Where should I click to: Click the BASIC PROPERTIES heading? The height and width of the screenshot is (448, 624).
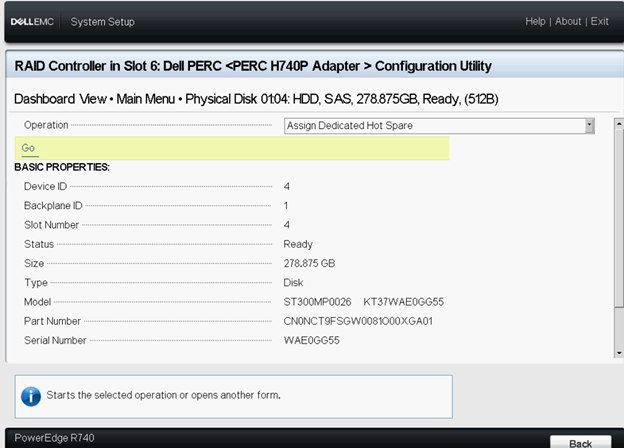[x=62, y=167]
